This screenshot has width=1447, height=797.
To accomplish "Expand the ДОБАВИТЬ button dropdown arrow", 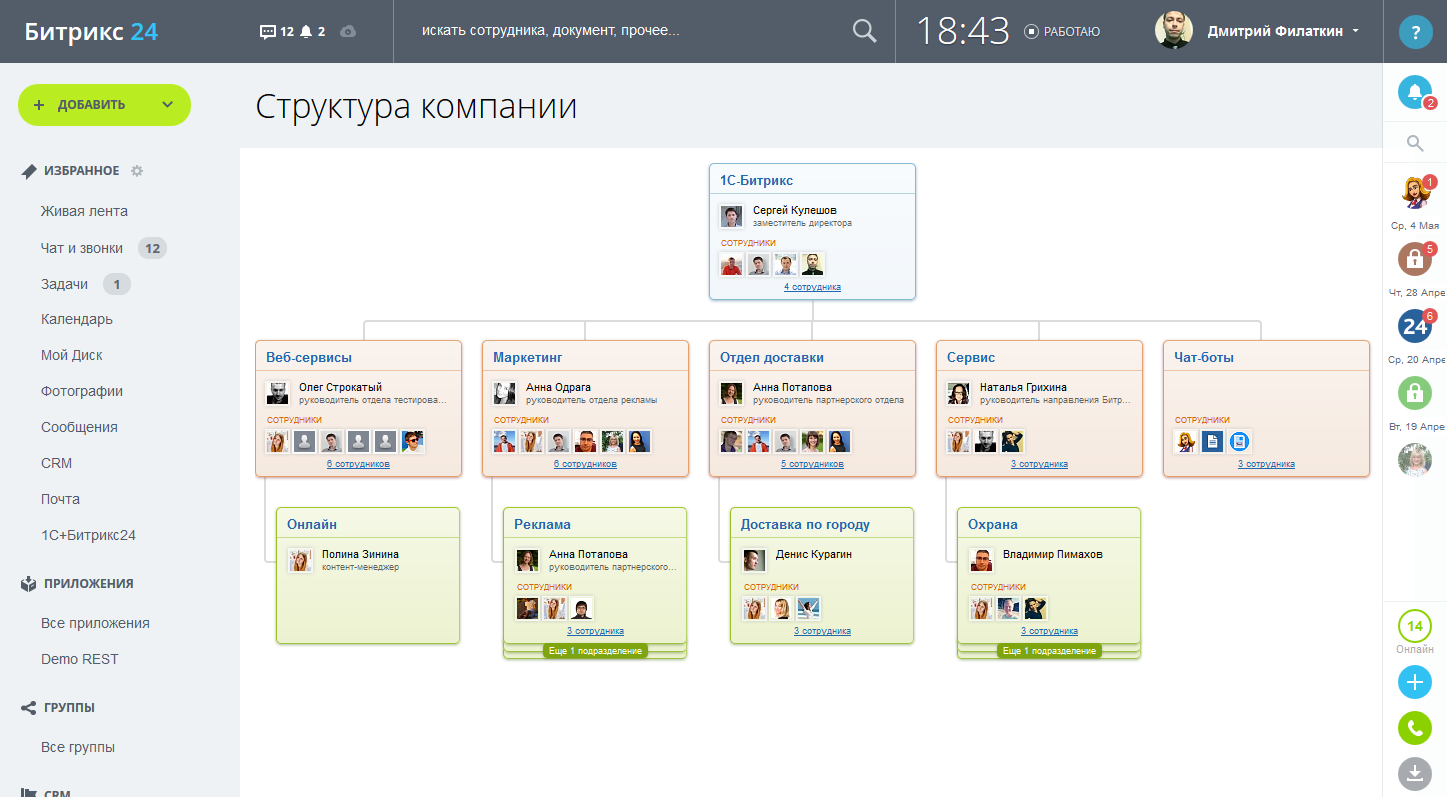I will click(x=167, y=105).
